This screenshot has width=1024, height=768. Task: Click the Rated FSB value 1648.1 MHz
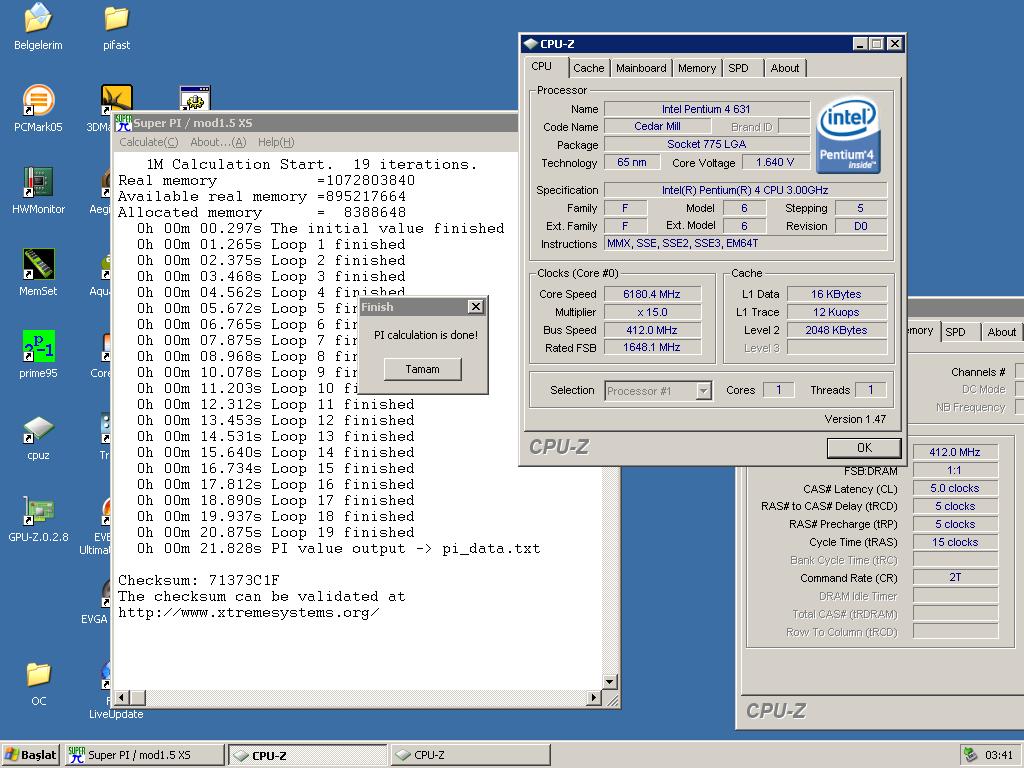(x=652, y=347)
